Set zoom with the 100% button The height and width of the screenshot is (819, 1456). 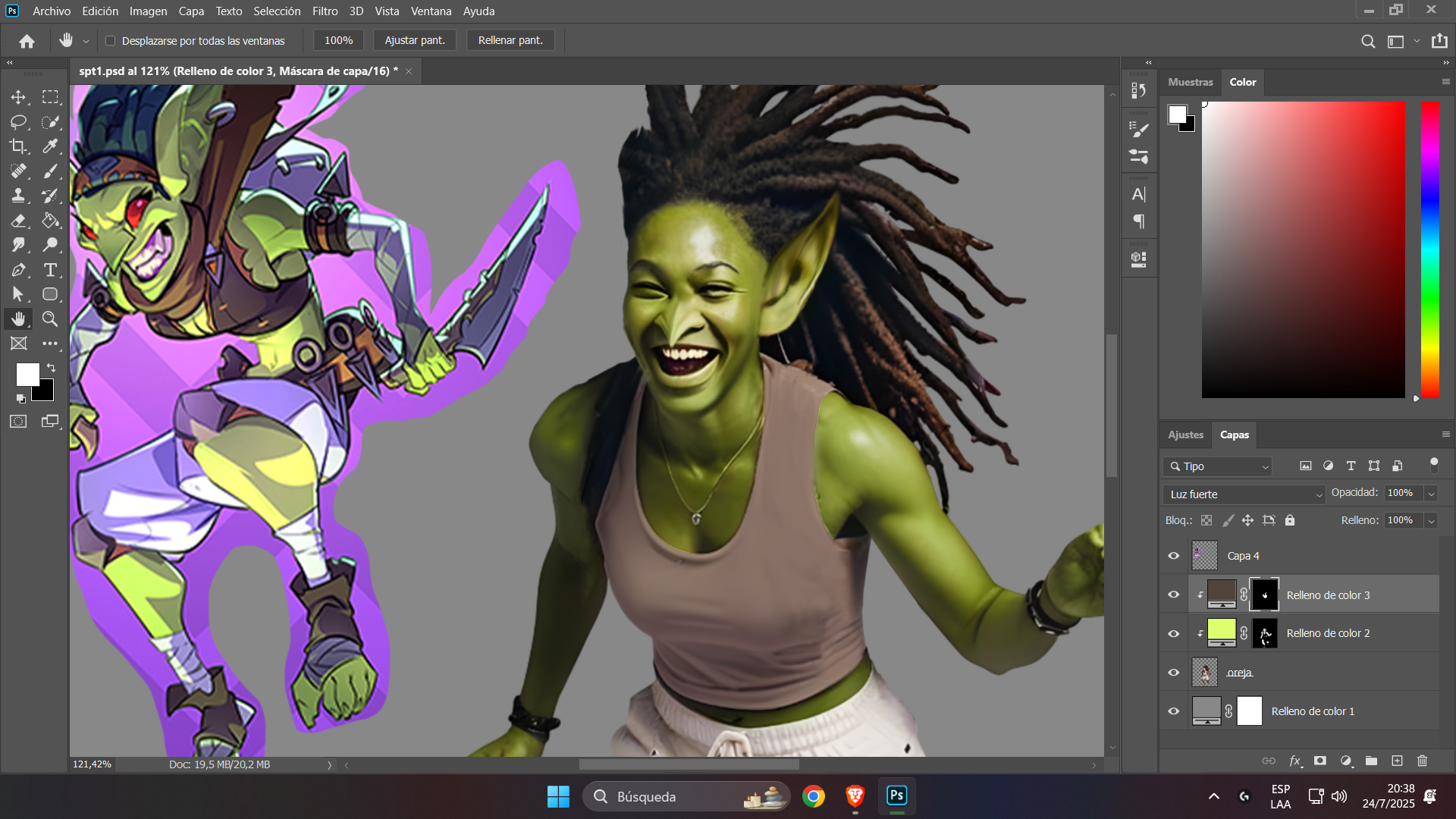pyautogui.click(x=338, y=40)
